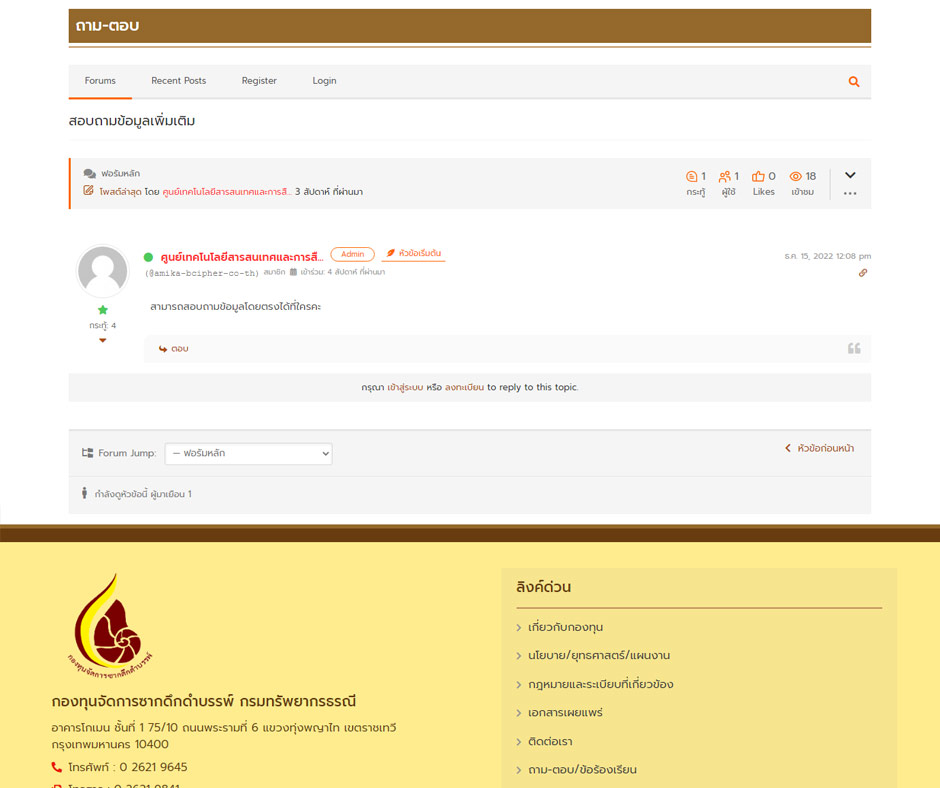The image size is (940, 788).
Task: Open the เอกสารเผยแพร่ quick link
Action: tap(565, 713)
